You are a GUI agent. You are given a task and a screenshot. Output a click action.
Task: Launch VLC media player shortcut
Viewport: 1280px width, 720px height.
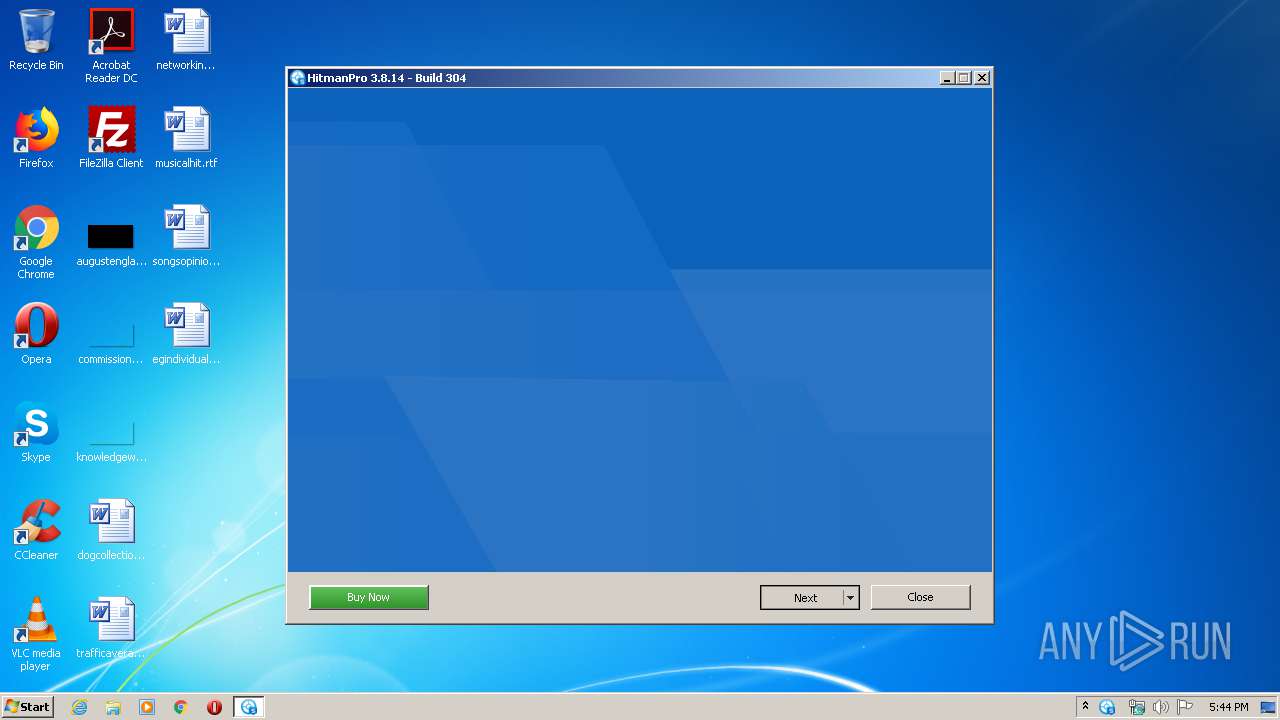(x=36, y=634)
